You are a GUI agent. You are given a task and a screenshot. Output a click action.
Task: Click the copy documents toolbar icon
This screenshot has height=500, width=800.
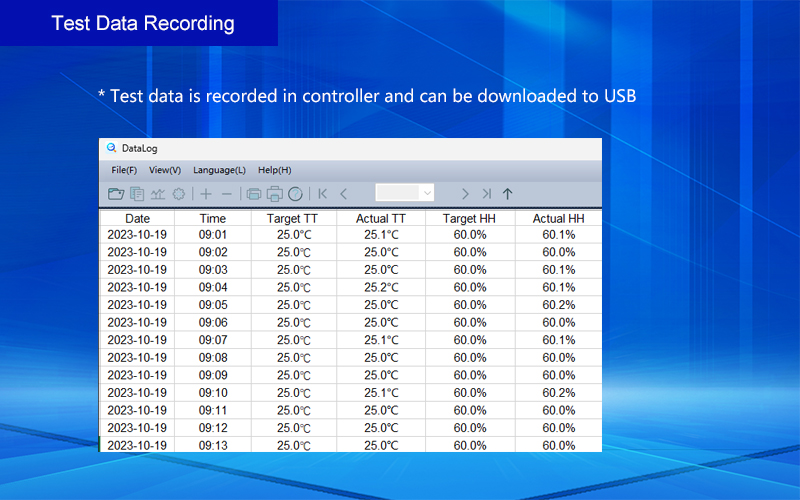137,194
